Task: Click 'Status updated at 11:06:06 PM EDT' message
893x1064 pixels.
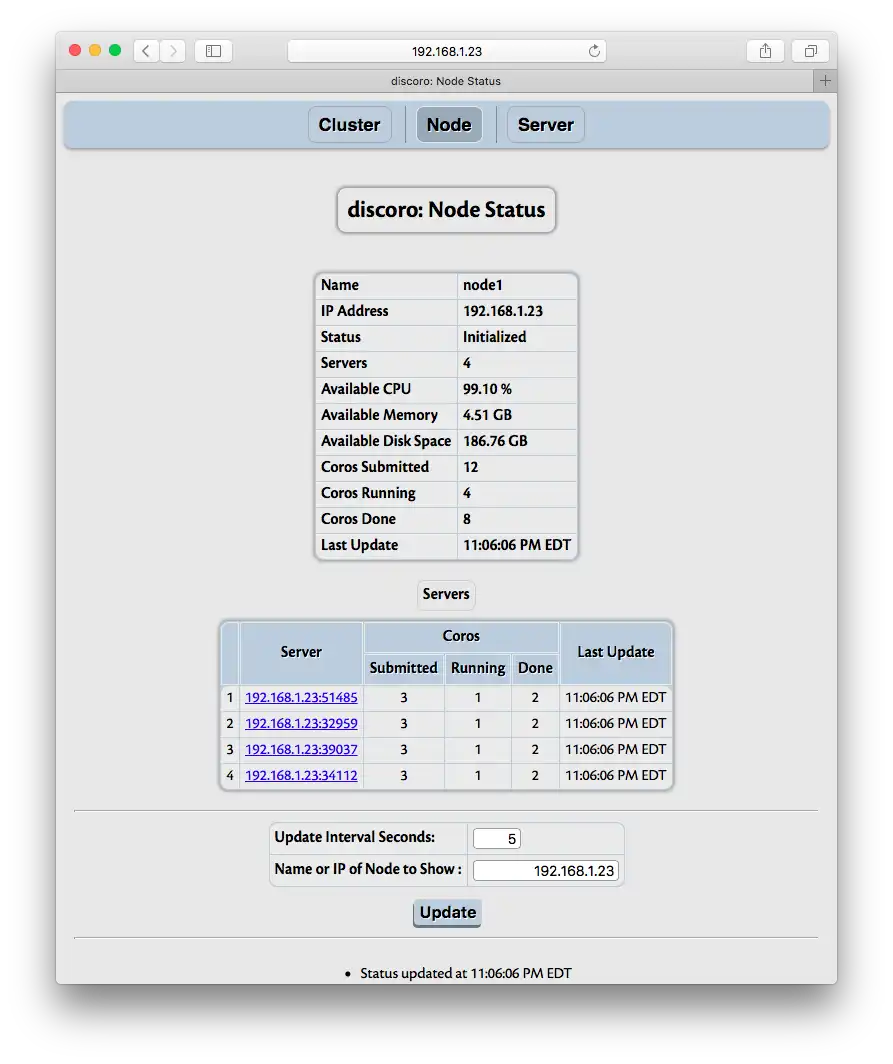Action: point(466,973)
